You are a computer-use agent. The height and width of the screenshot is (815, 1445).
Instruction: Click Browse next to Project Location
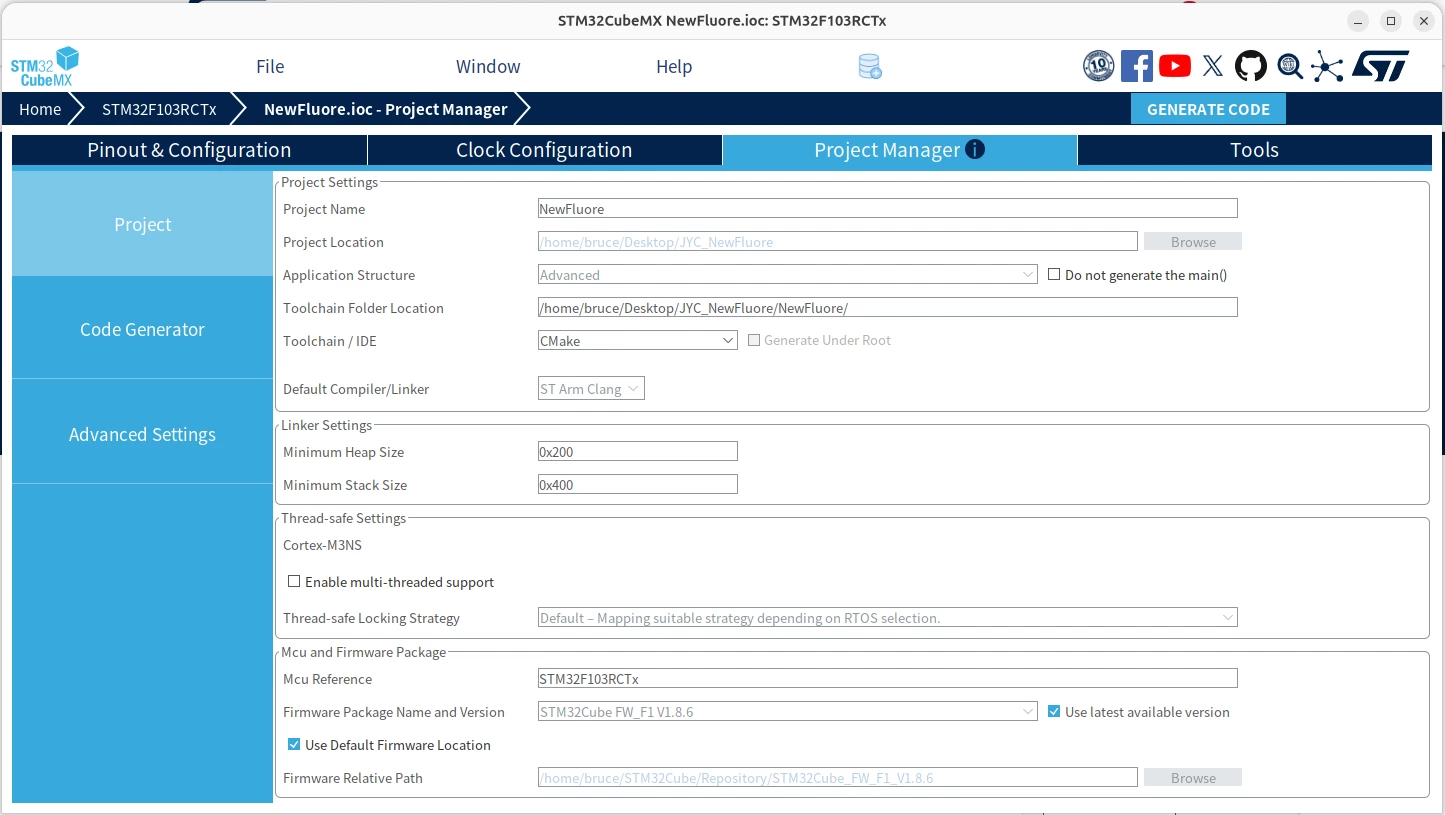(1193, 242)
